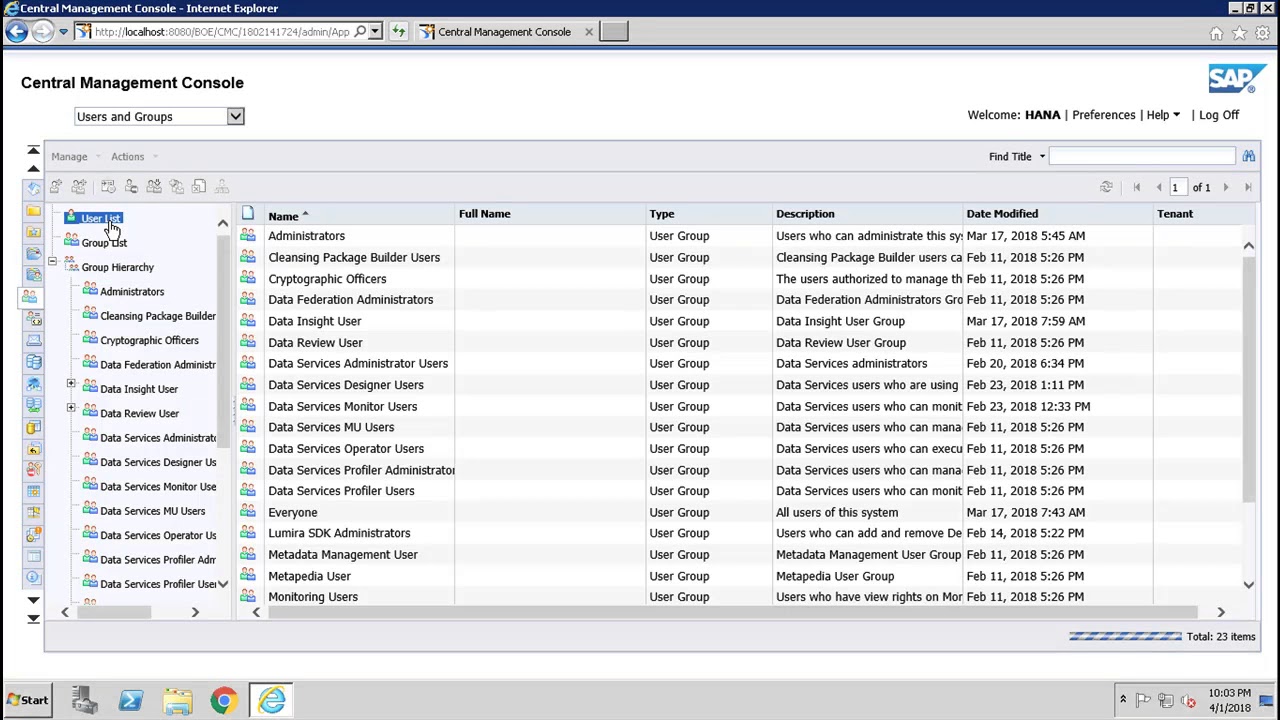Click Tenant column header
The width and height of the screenshot is (1280, 720).
1175,214
